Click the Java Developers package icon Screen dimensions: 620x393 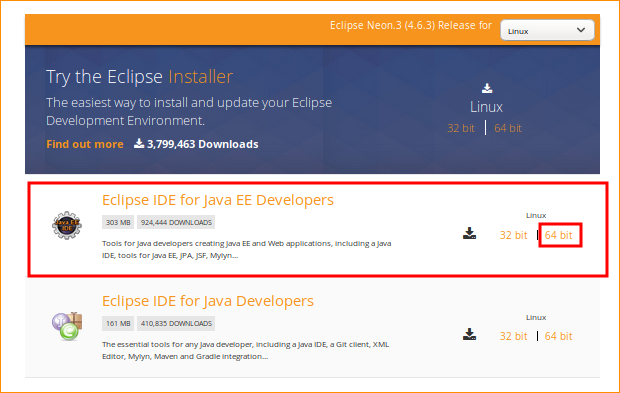[x=67, y=326]
